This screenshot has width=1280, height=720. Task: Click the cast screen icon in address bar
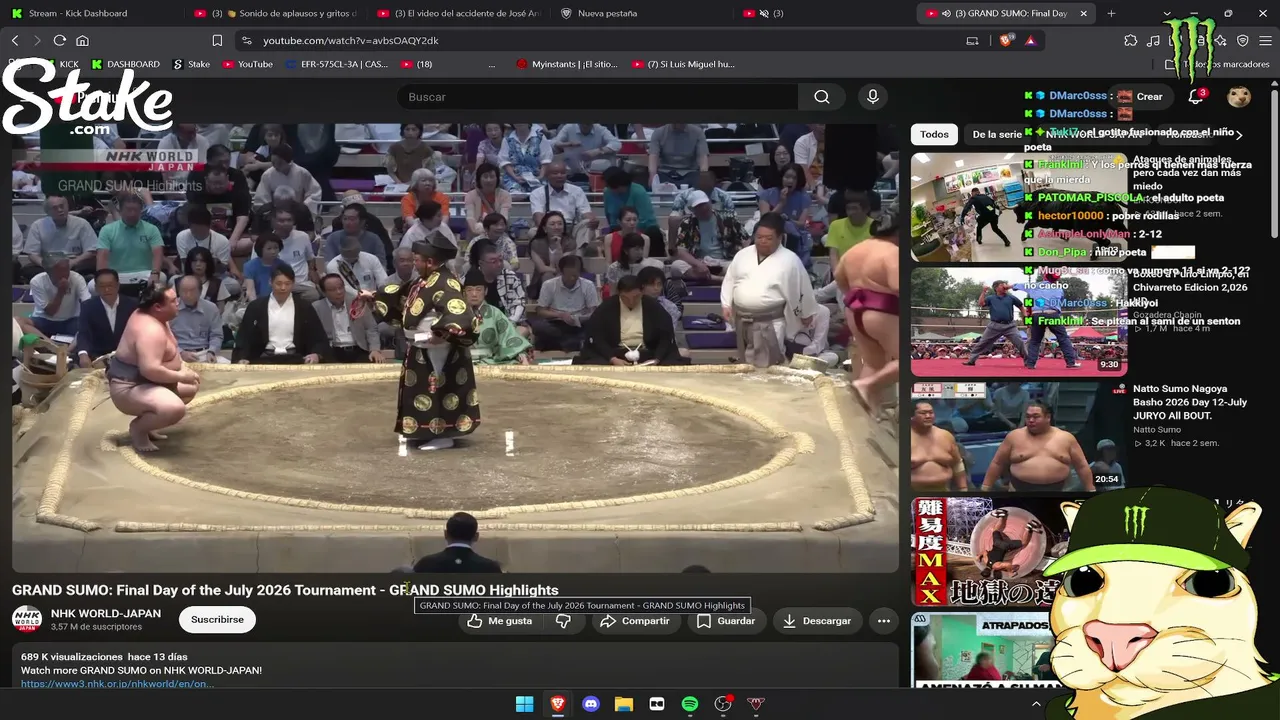click(972, 40)
